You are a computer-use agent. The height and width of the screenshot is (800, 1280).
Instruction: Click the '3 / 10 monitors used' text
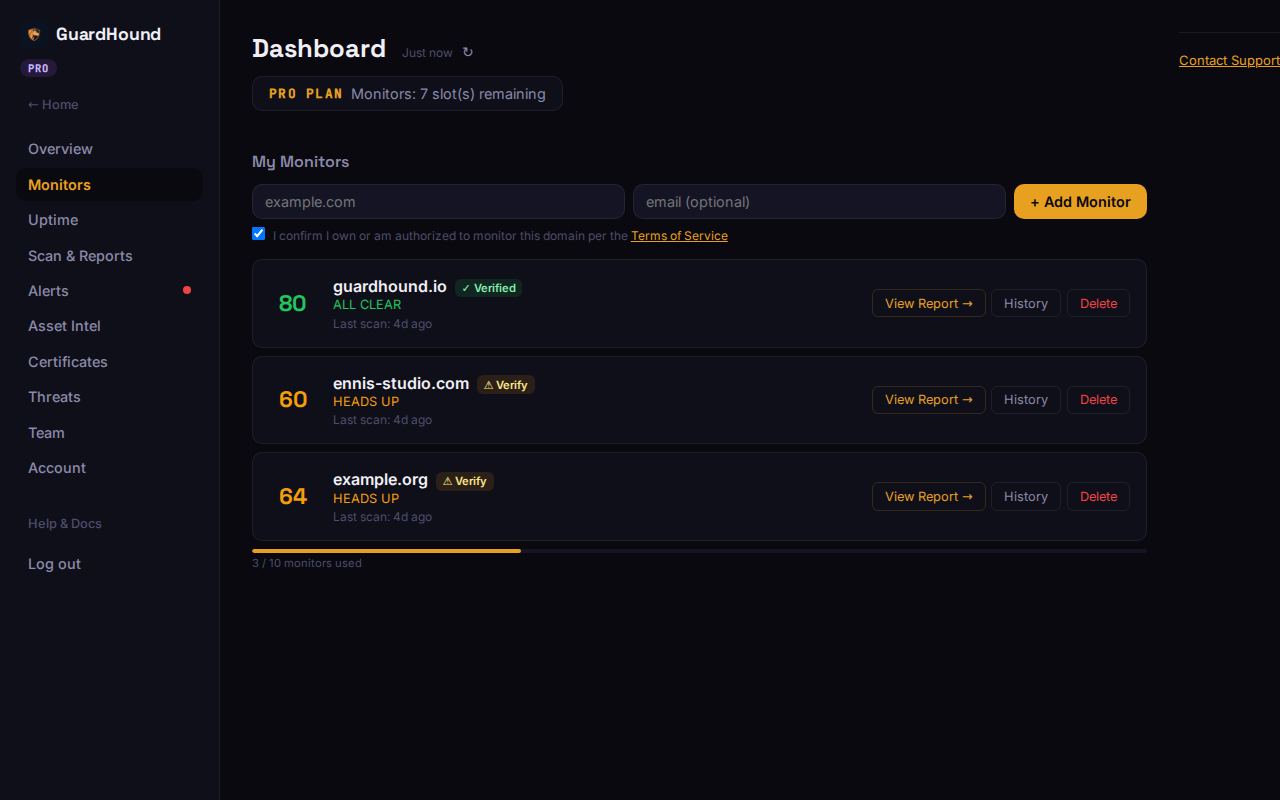tap(307, 563)
